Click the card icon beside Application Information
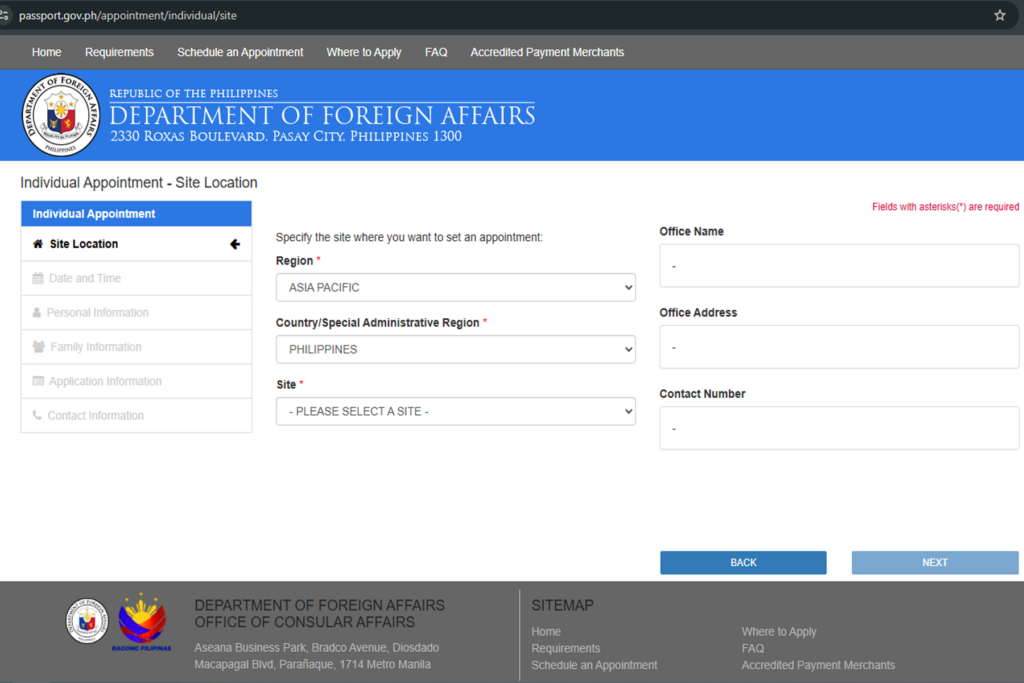The height and width of the screenshot is (683, 1024). pos(38,381)
